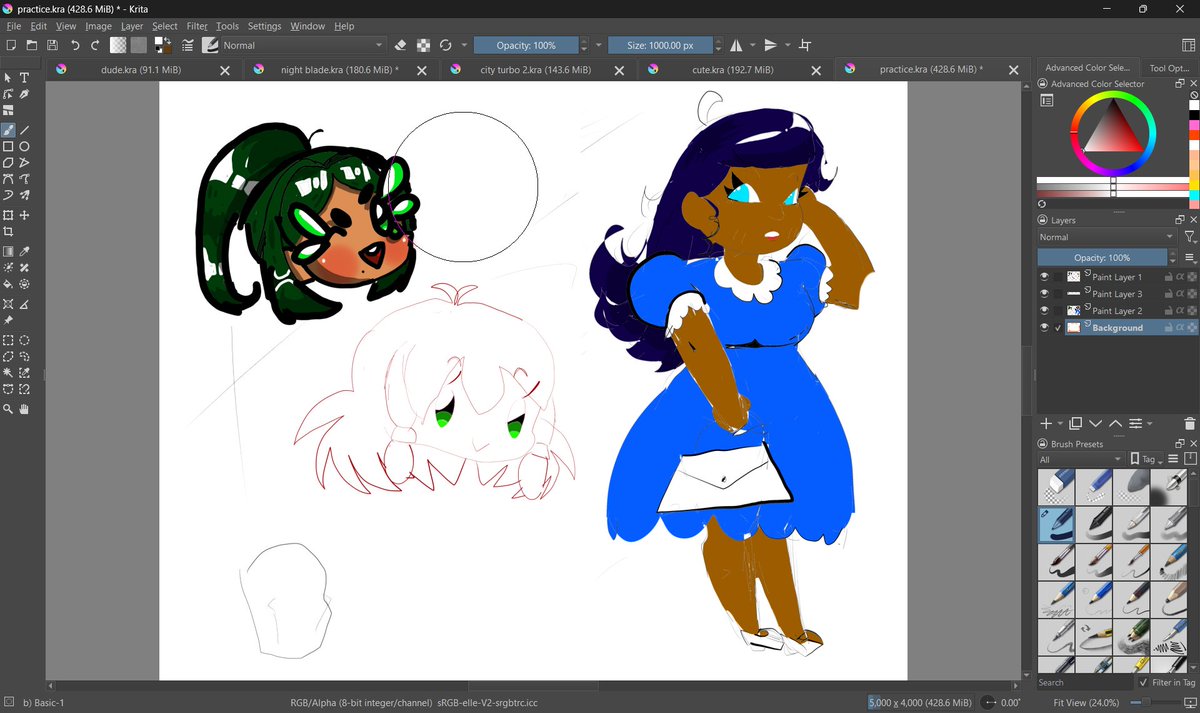Click the Undo arrow icon

[x=75, y=45]
